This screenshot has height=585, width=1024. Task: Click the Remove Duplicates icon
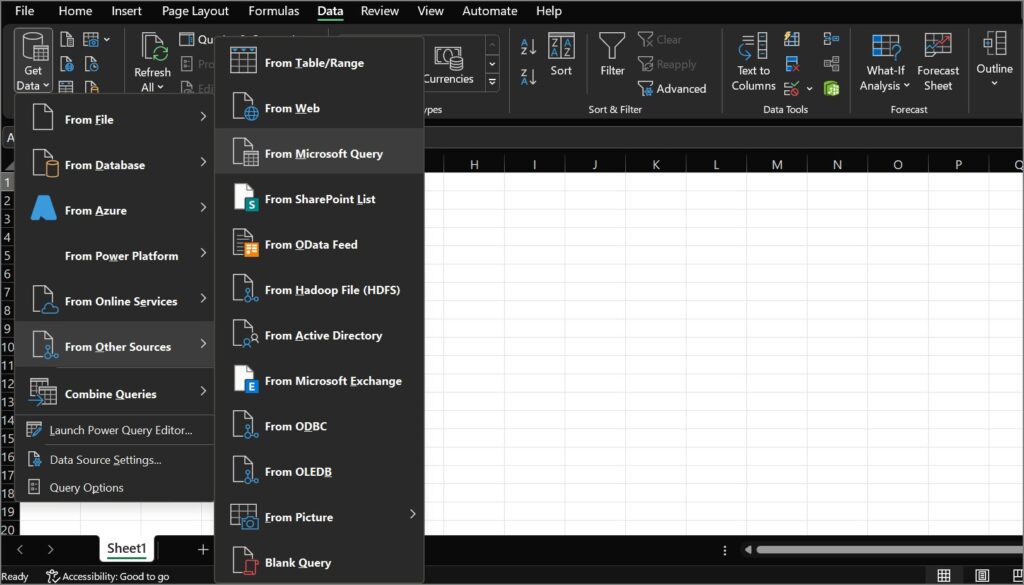pos(792,64)
